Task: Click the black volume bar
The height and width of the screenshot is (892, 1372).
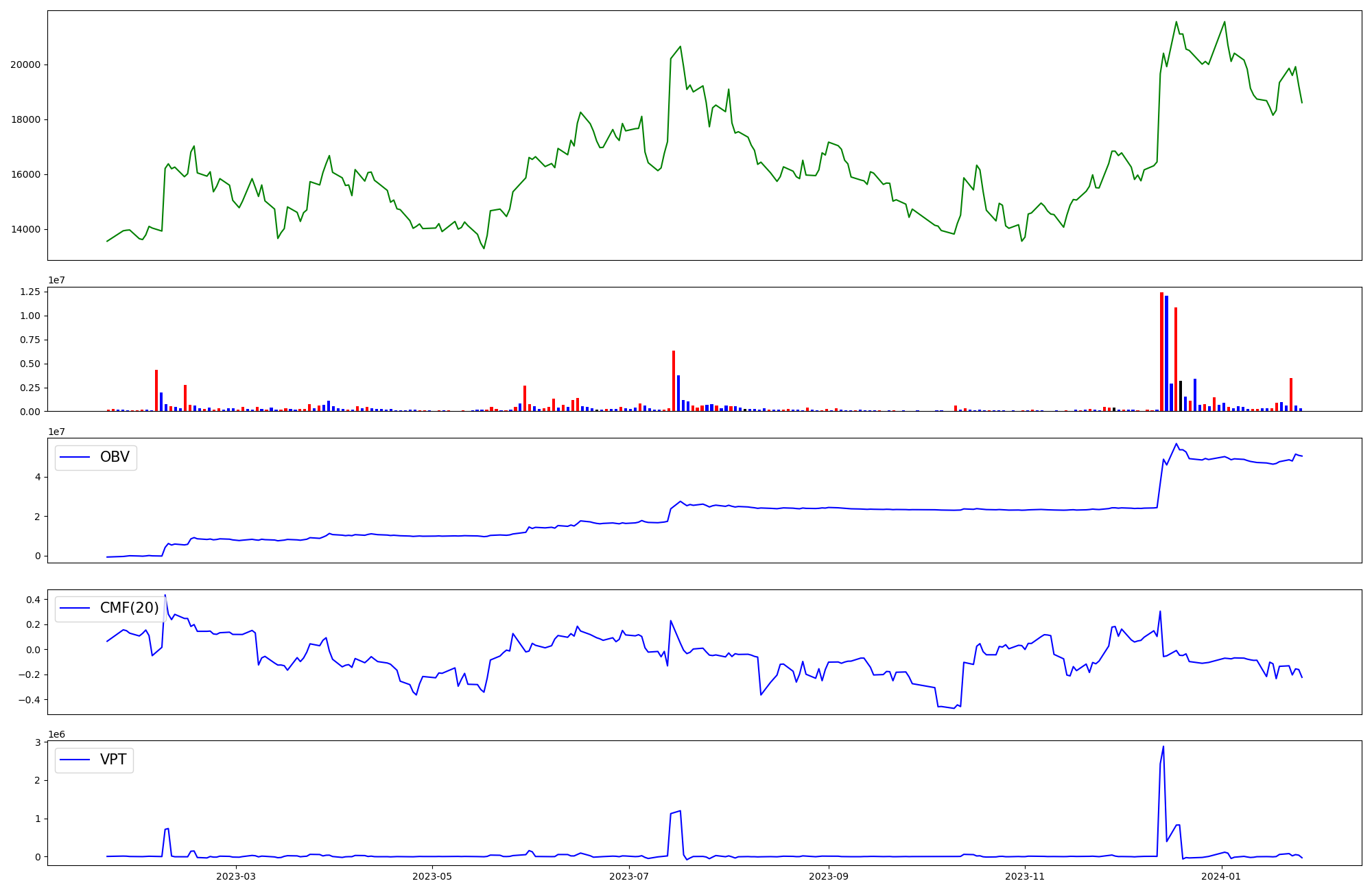Action: pyautogui.click(x=1181, y=396)
